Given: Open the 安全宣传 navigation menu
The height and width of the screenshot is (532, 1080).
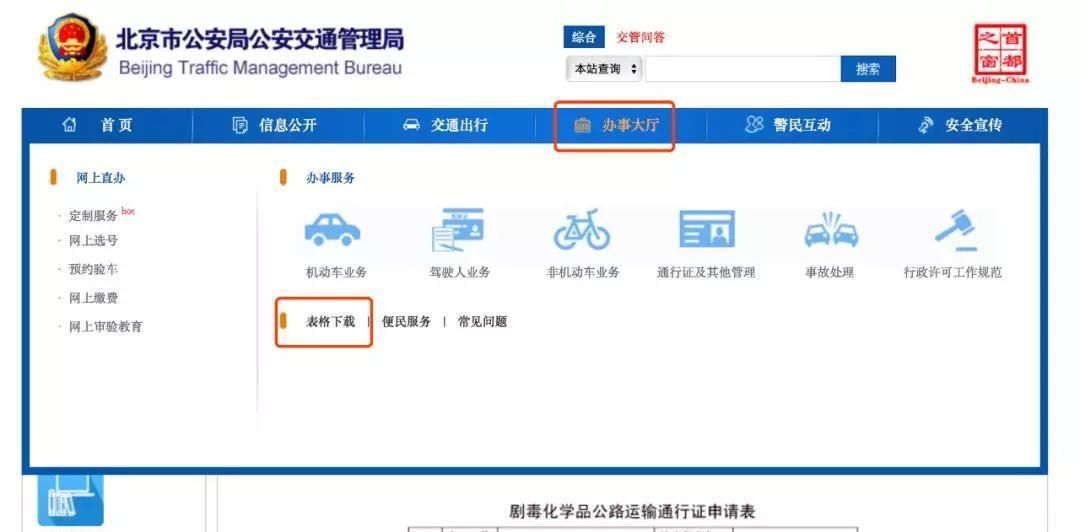Looking at the screenshot, I should [973, 125].
